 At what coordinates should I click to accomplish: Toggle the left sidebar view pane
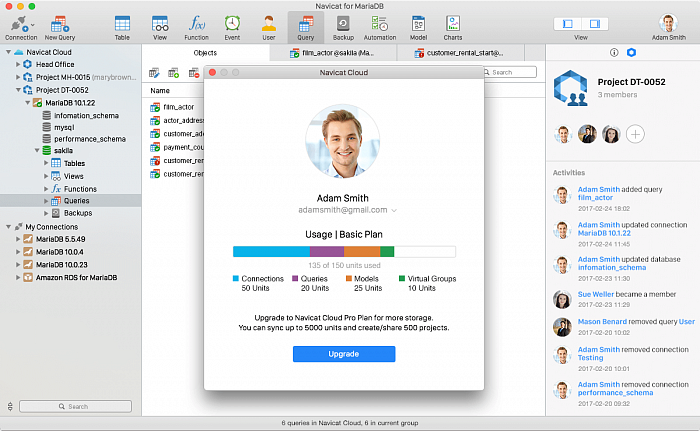point(569,23)
